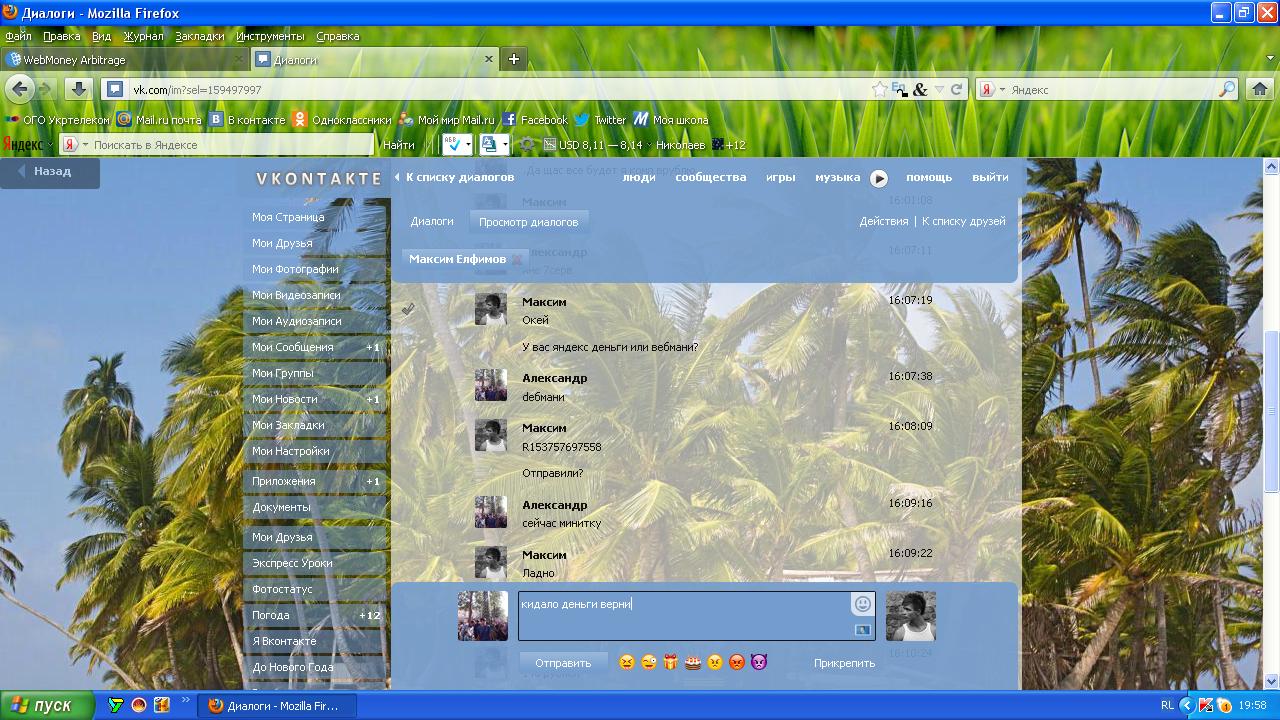This screenshot has width=1280, height=720.
Task: Open Мои Настройки in sidebar
Action: (x=314, y=451)
